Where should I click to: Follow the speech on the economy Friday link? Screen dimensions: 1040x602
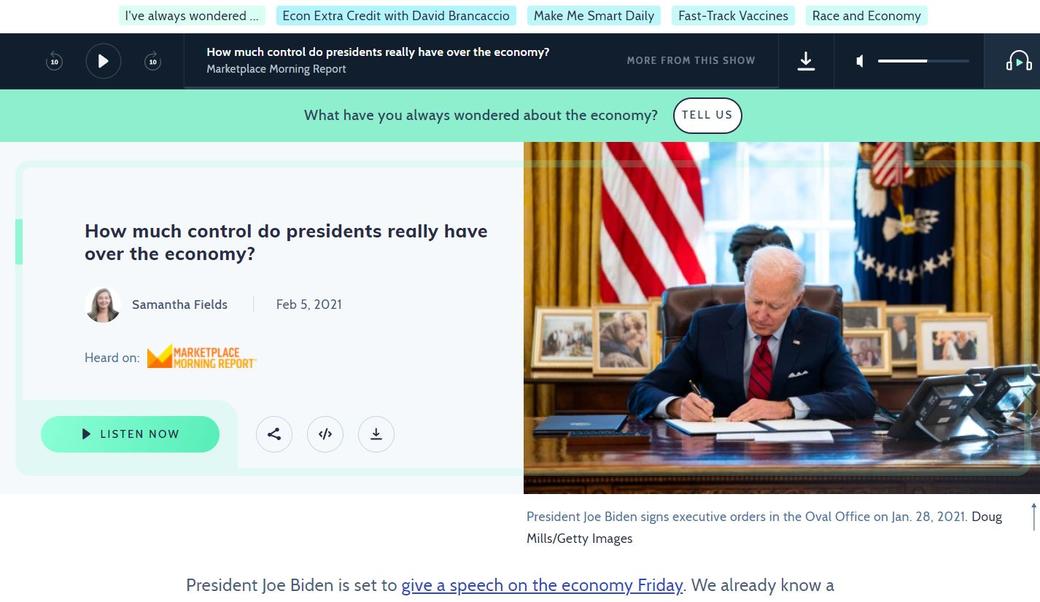[542, 585]
